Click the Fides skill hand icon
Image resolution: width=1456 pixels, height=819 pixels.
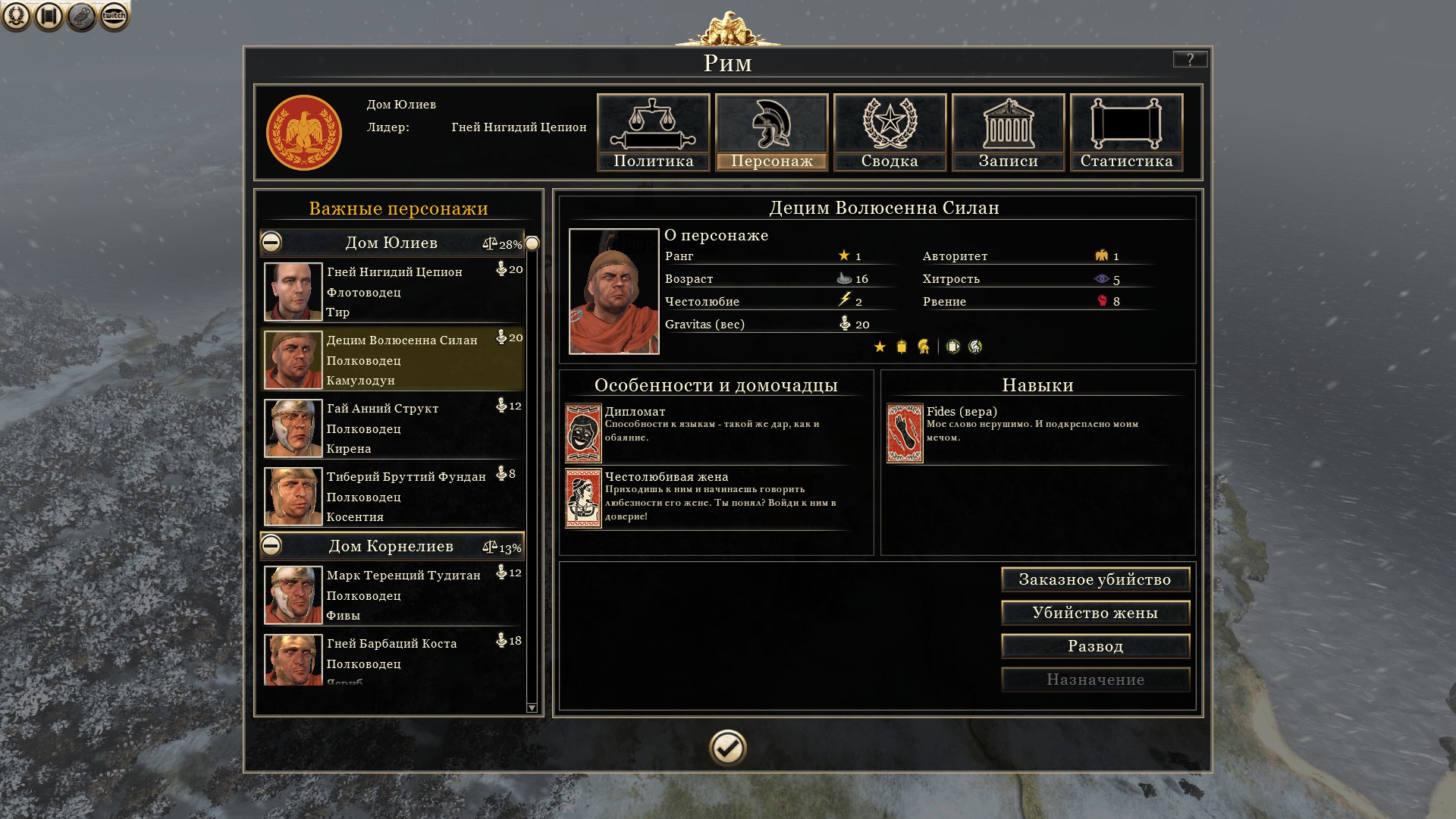(x=905, y=433)
